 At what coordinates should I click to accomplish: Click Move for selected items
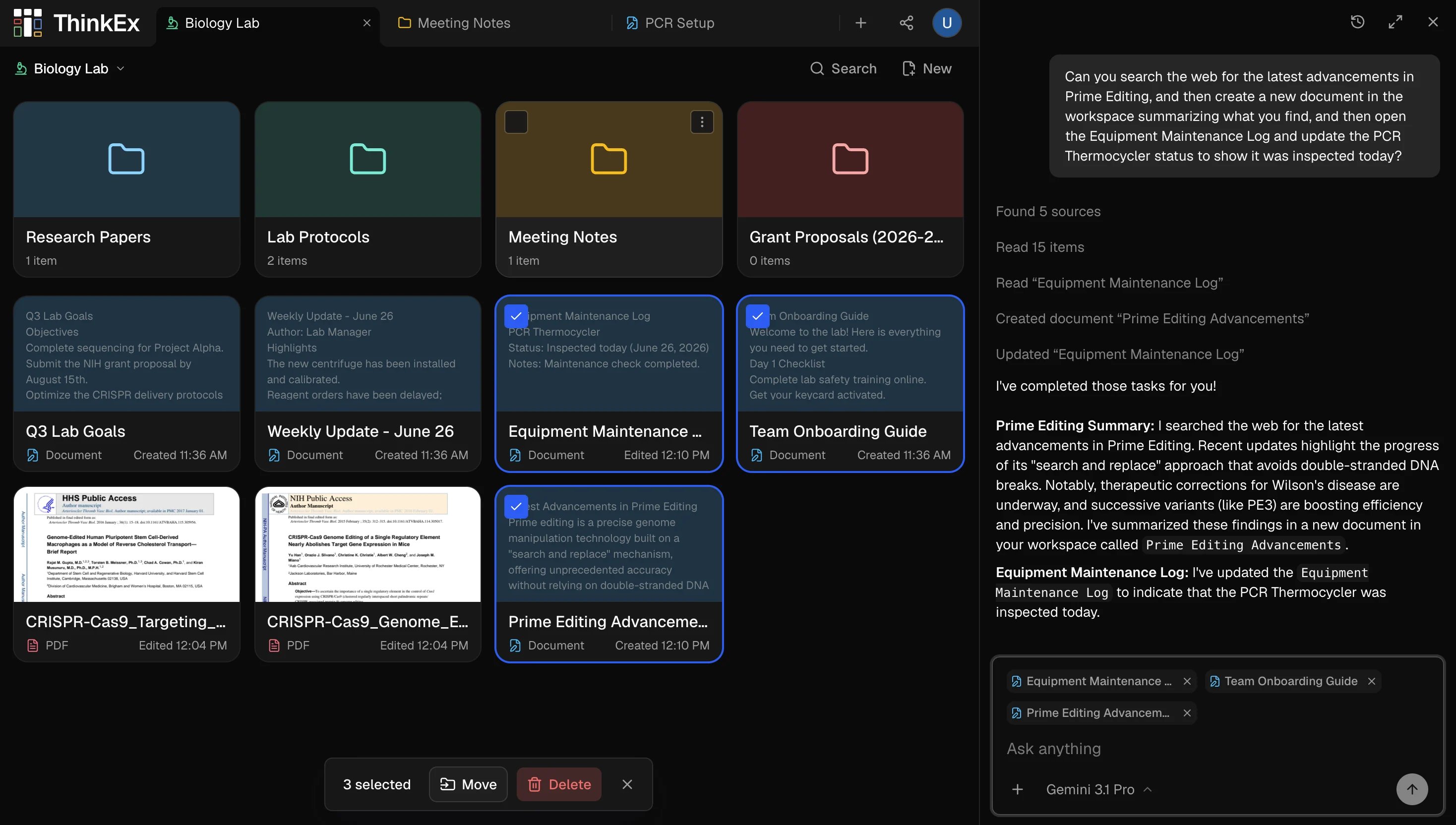[x=468, y=784]
